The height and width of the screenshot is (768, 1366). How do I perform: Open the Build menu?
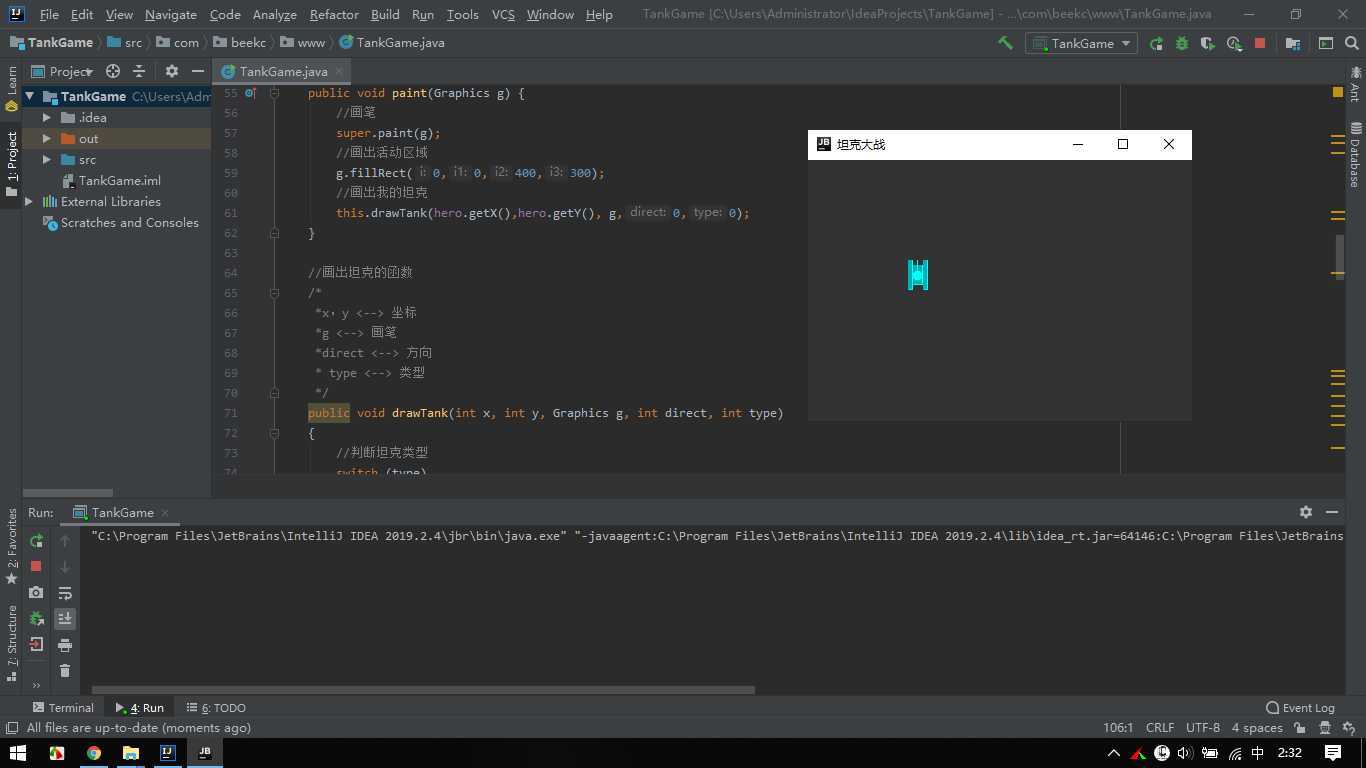tap(385, 15)
